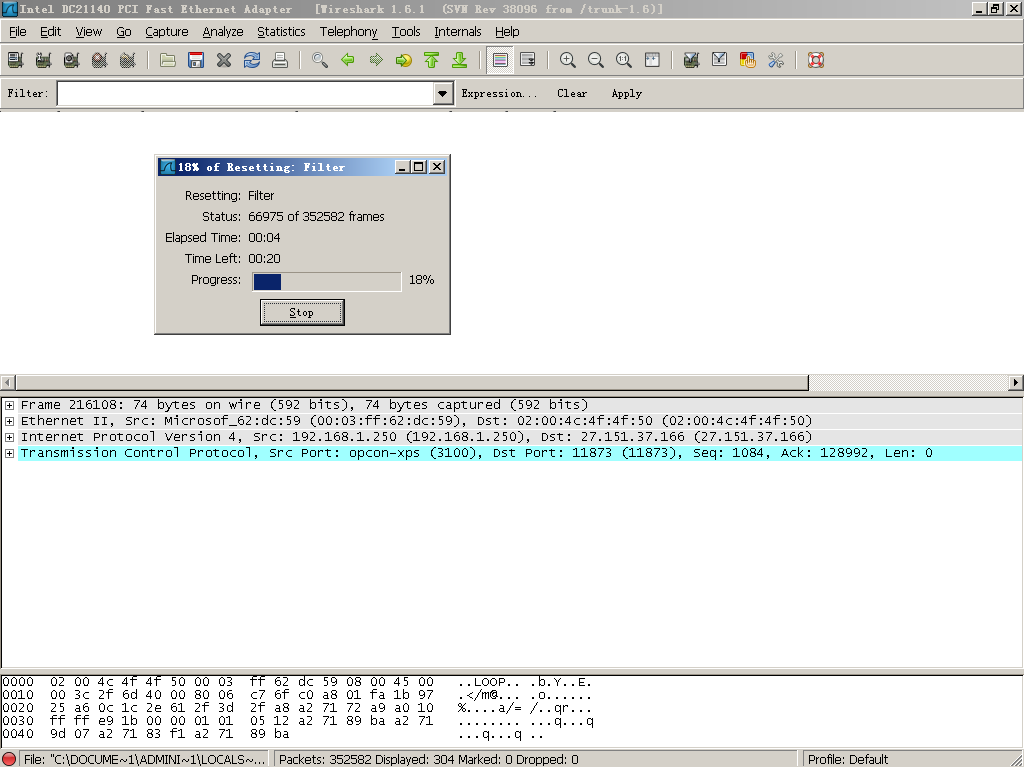Open the Telephony menu
Screen dimensions: 1024x768
coord(349,31)
